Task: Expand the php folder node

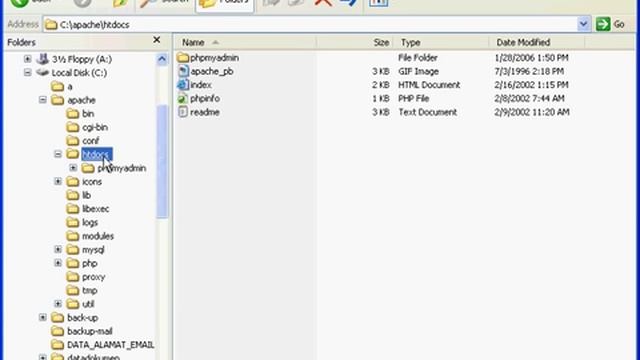Action: pos(58,263)
